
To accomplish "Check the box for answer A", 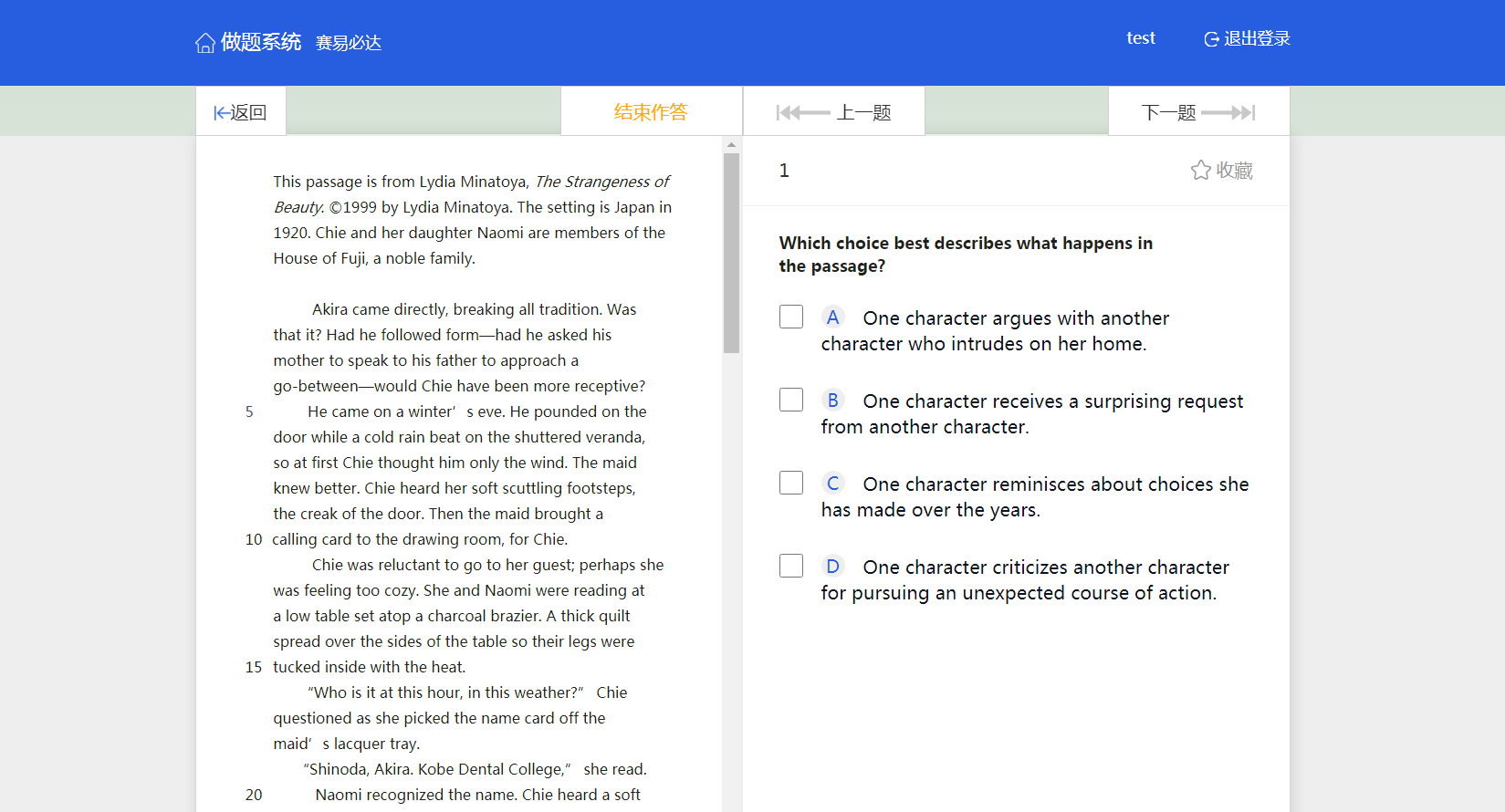I will pyautogui.click(x=791, y=317).
